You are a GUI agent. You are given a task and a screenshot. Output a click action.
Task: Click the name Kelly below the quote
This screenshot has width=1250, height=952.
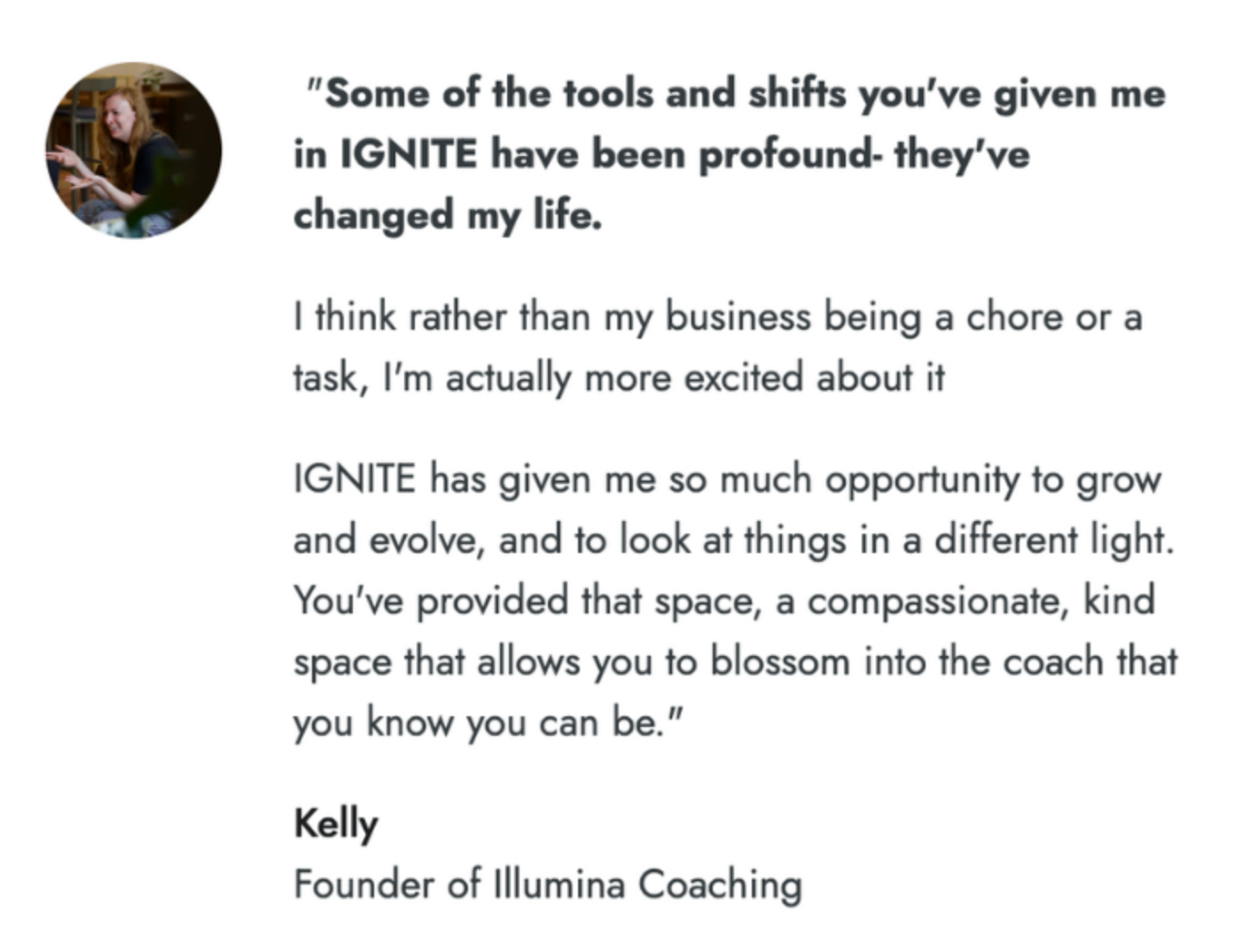336,824
